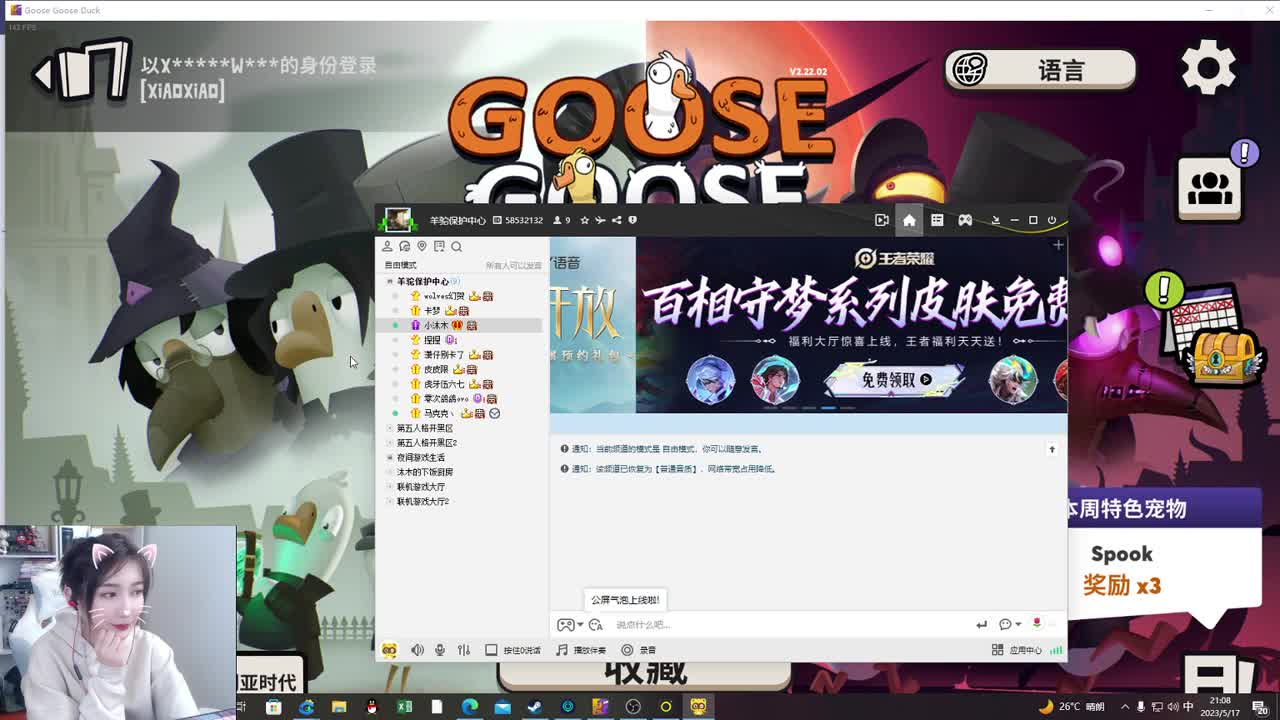This screenshot has width=1280, height=720.
Task: Click the up arrow beside notifications
Action: pos(1052,450)
